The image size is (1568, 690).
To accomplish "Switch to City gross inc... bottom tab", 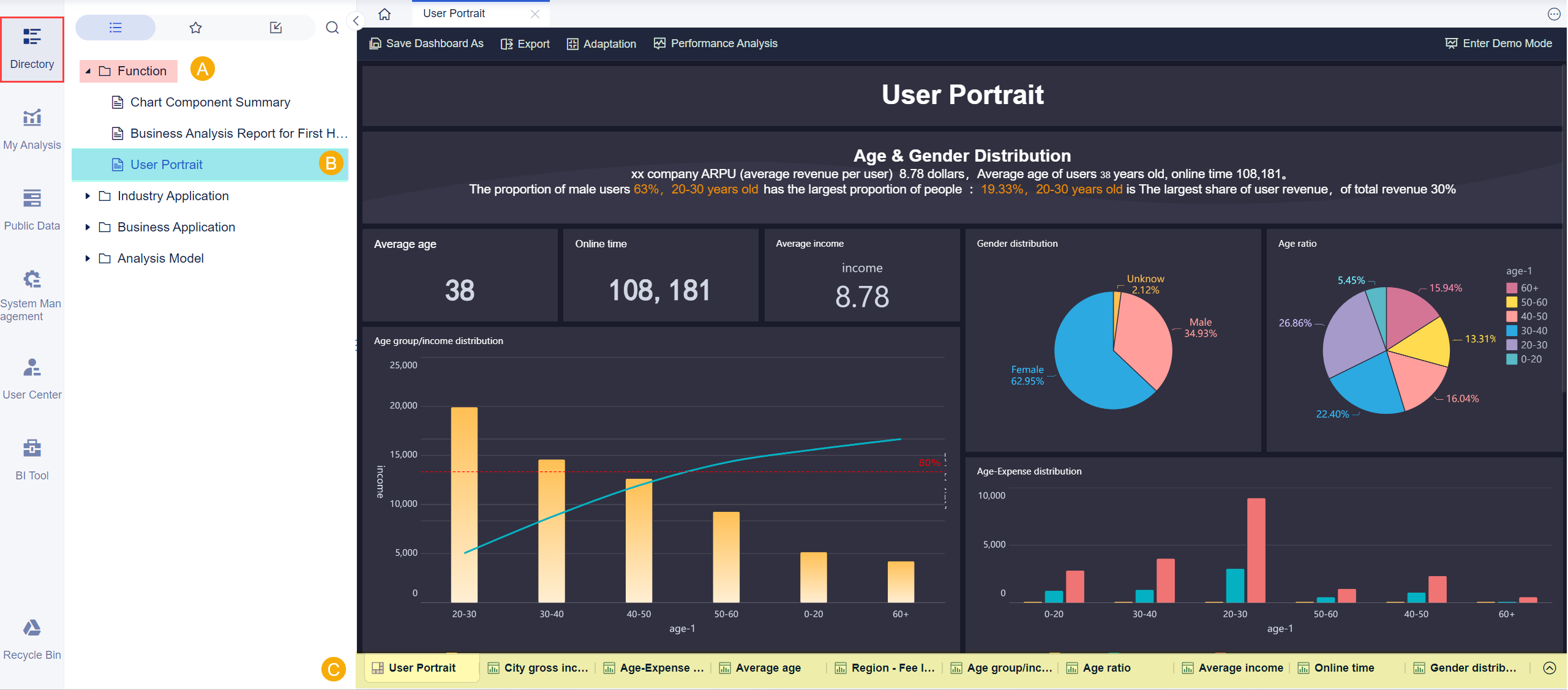I will point(538,668).
